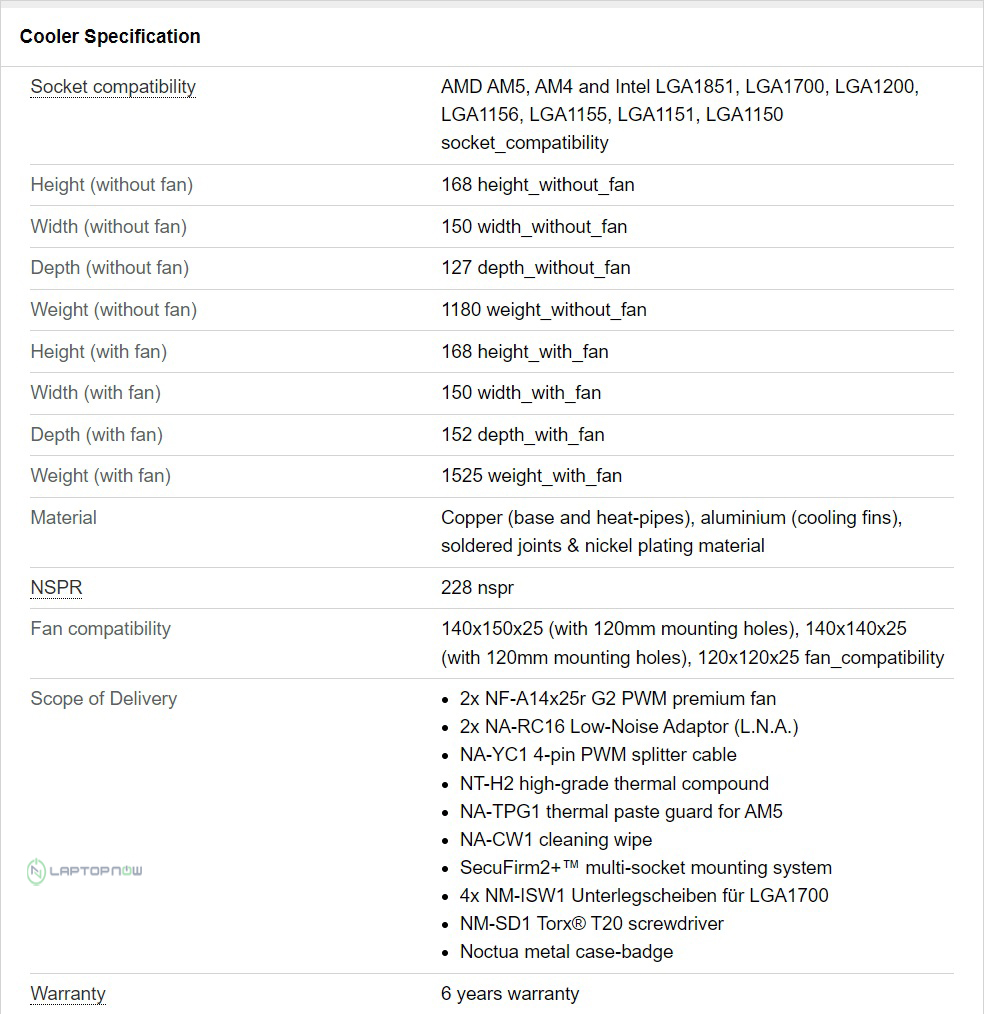Click the Fan compatibility label

pyautogui.click(x=101, y=629)
